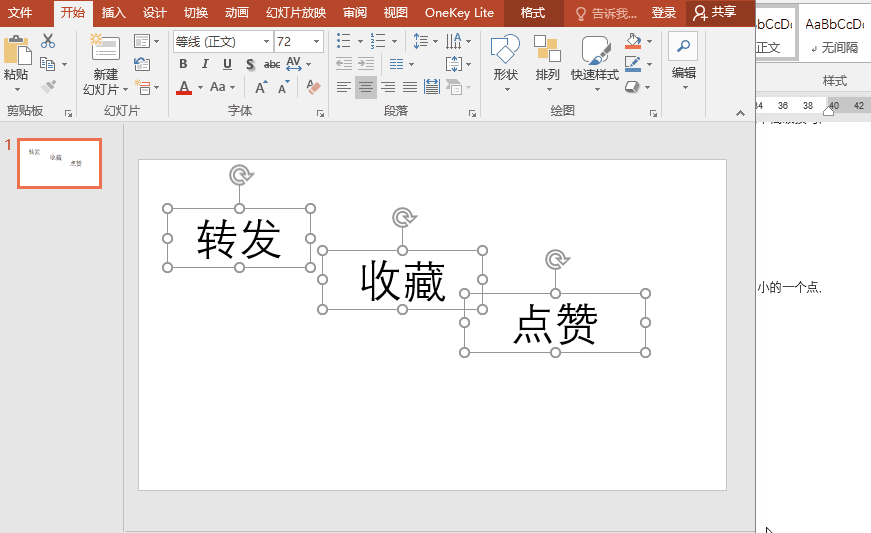Click the Reset slide icon
871x533 pixels.
[x=142, y=64]
